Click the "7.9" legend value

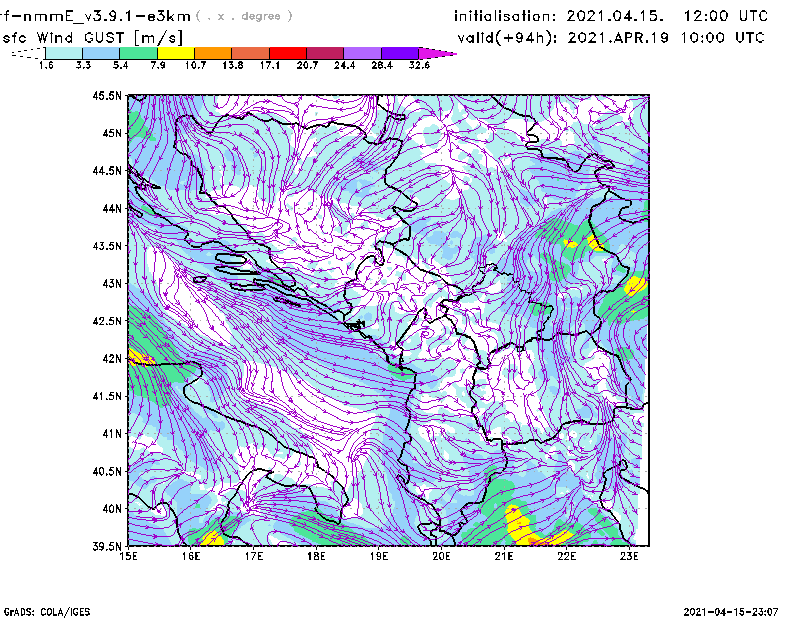[x=158, y=65]
